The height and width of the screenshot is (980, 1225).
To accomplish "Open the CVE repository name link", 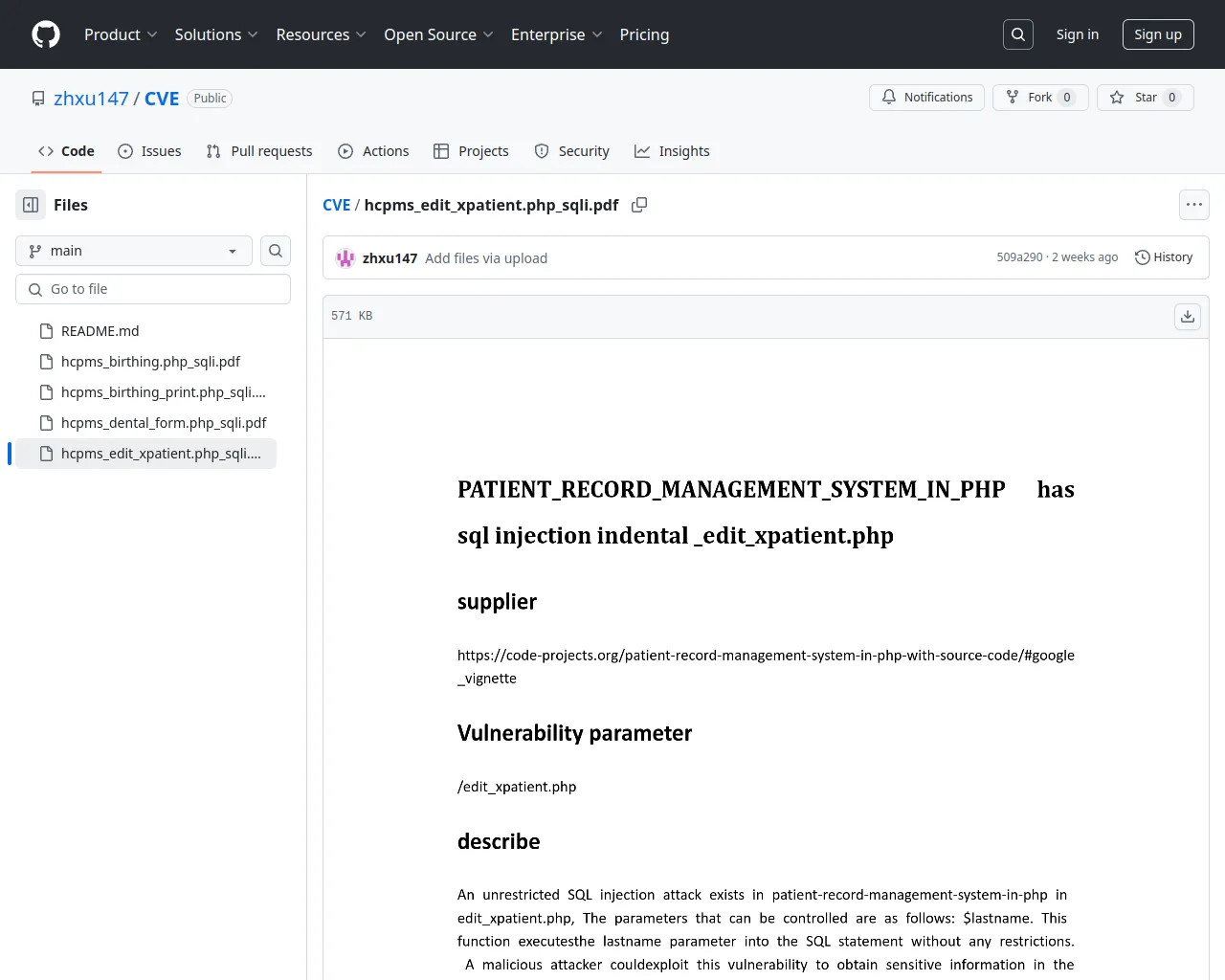I will [162, 99].
